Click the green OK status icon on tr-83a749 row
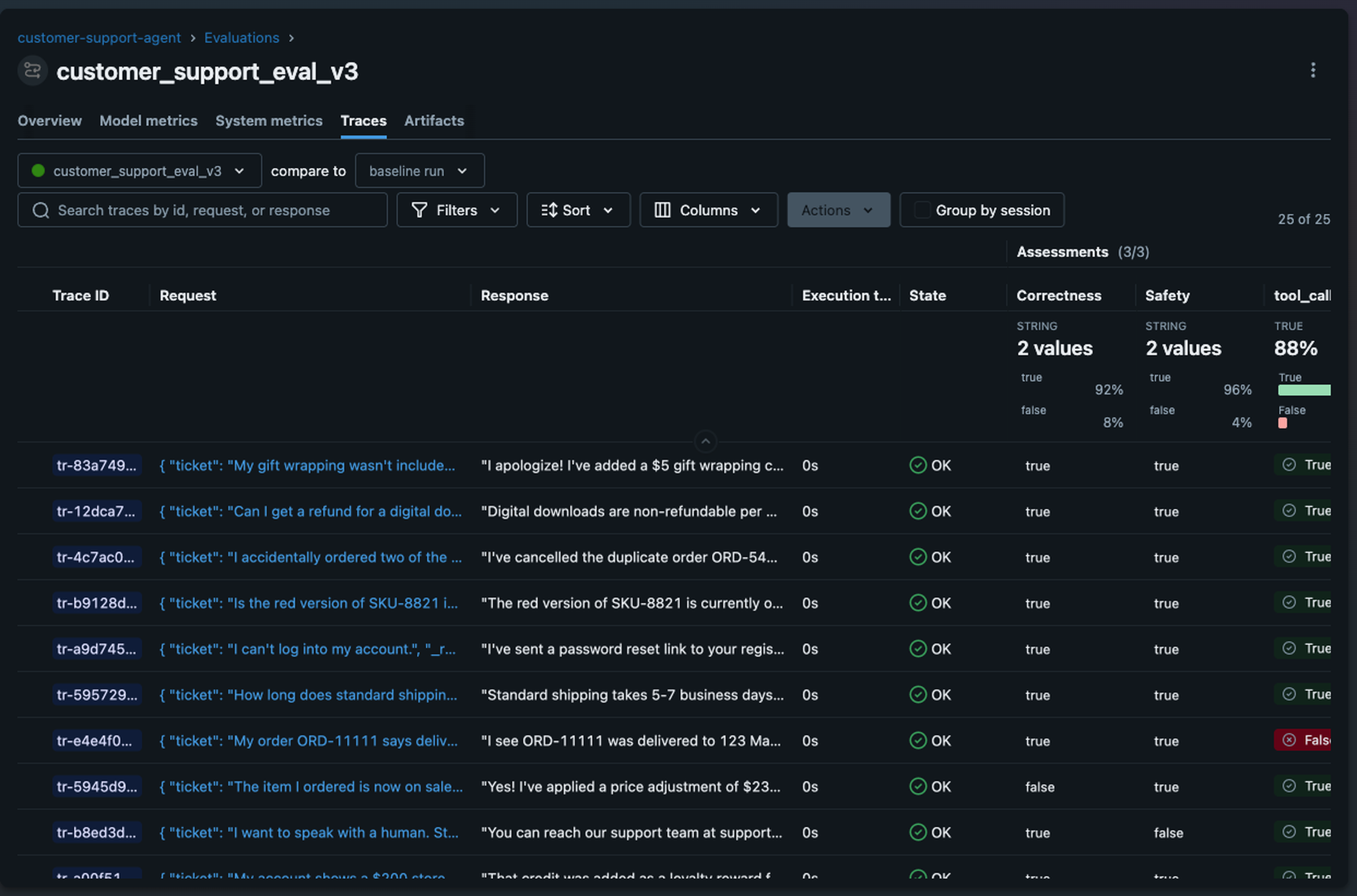The height and width of the screenshot is (896, 1357). tap(918, 465)
